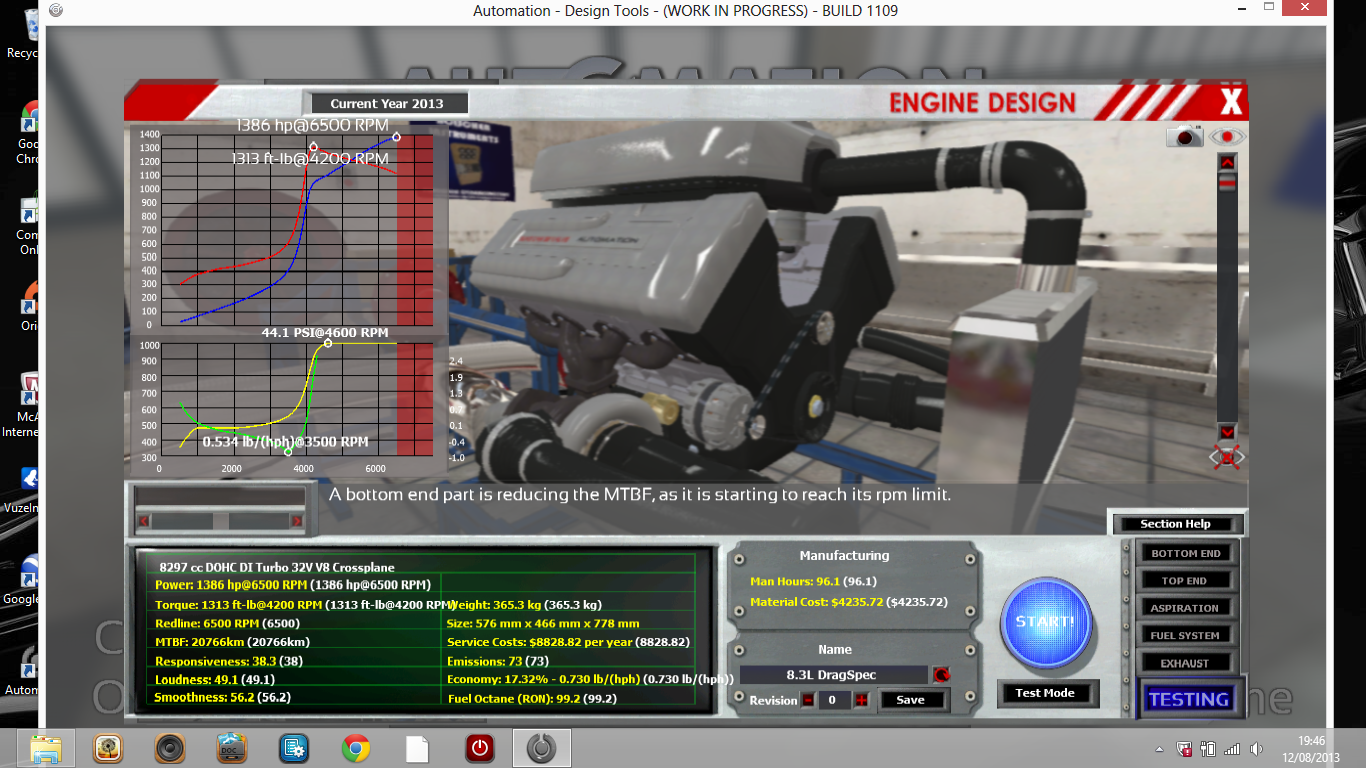Click the Size 576 mm stat

click(543, 623)
